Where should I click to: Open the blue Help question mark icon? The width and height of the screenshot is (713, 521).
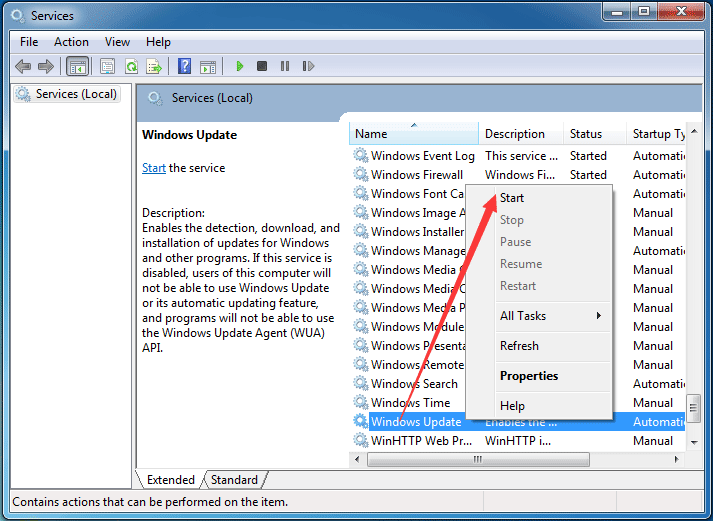pos(184,66)
